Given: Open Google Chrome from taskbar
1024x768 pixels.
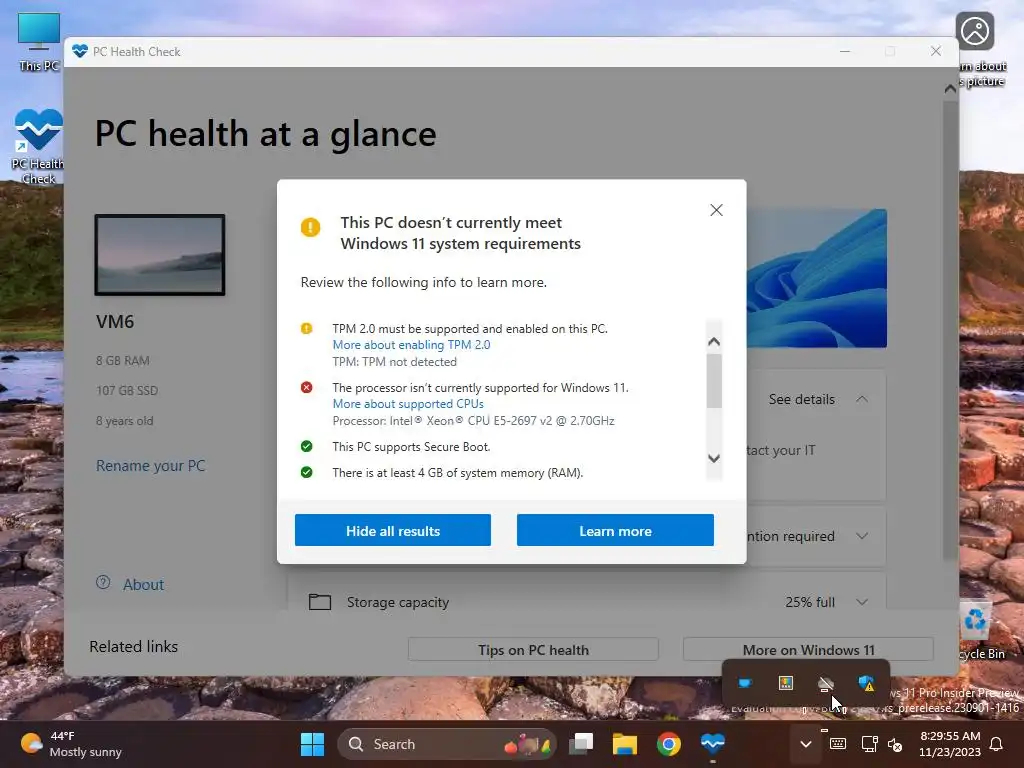Looking at the screenshot, I should click(x=669, y=744).
